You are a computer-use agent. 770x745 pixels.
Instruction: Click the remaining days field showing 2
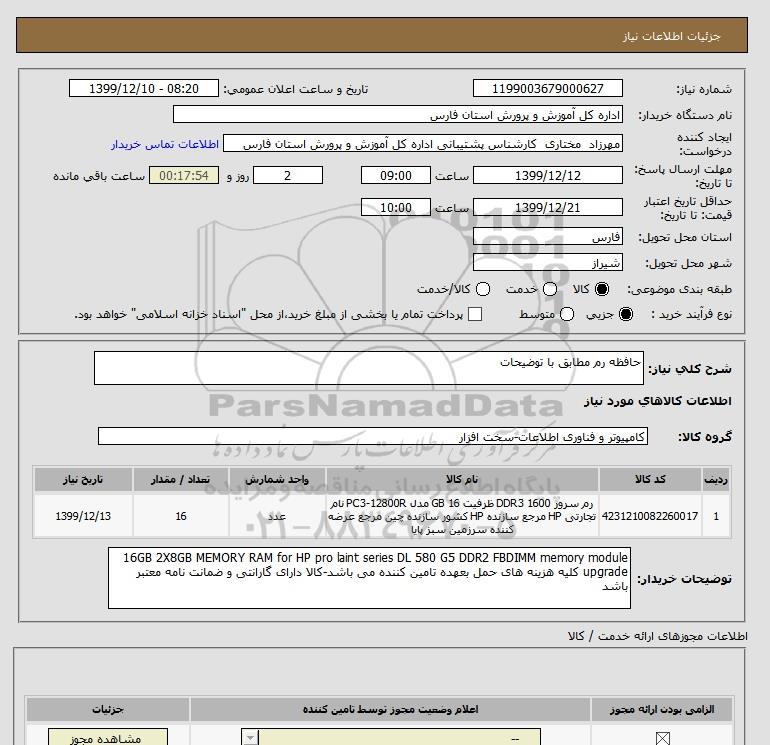(x=288, y=176)
